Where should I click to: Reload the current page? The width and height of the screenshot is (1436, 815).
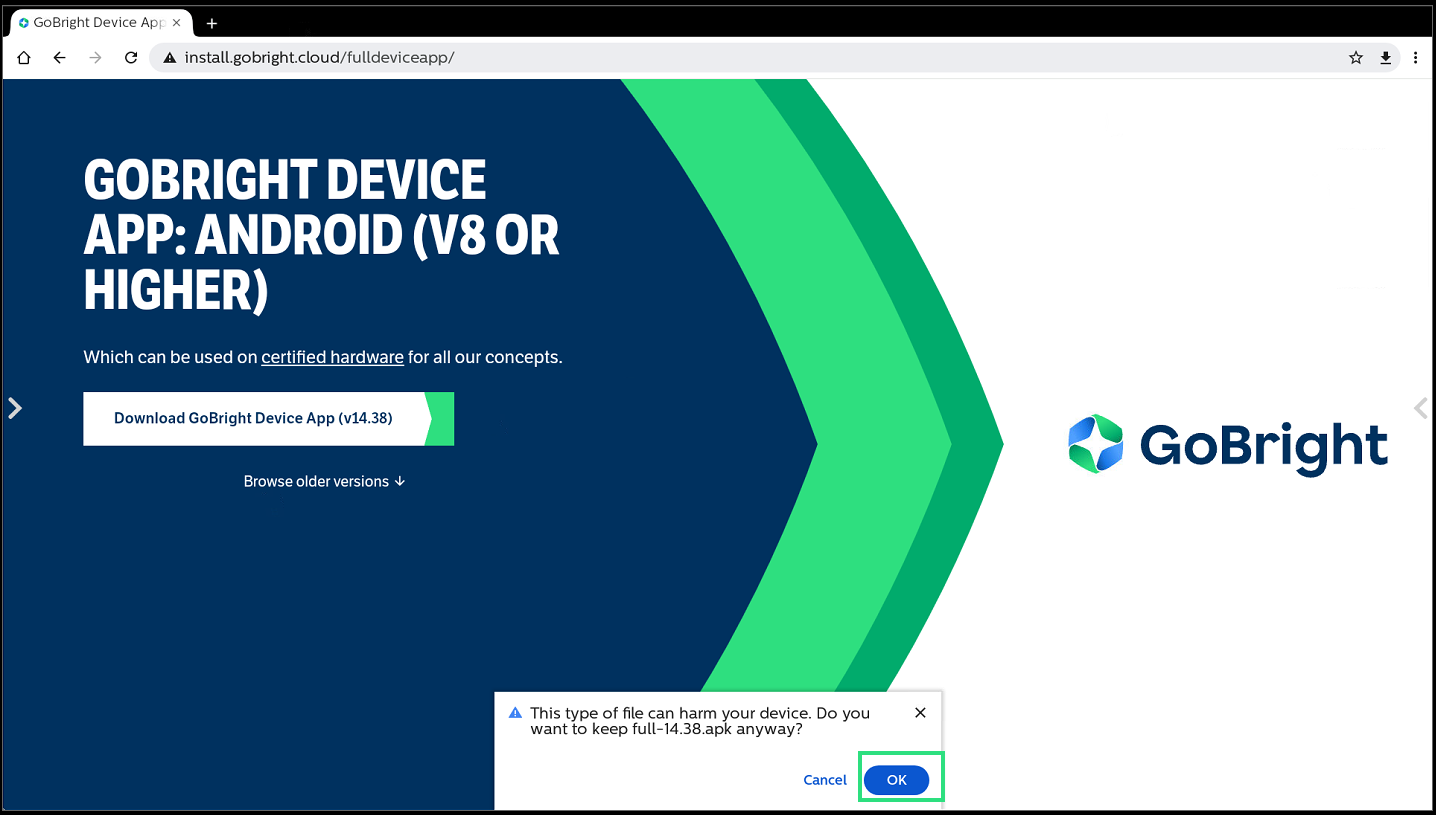pyautogui.click(x=130, y=58)
